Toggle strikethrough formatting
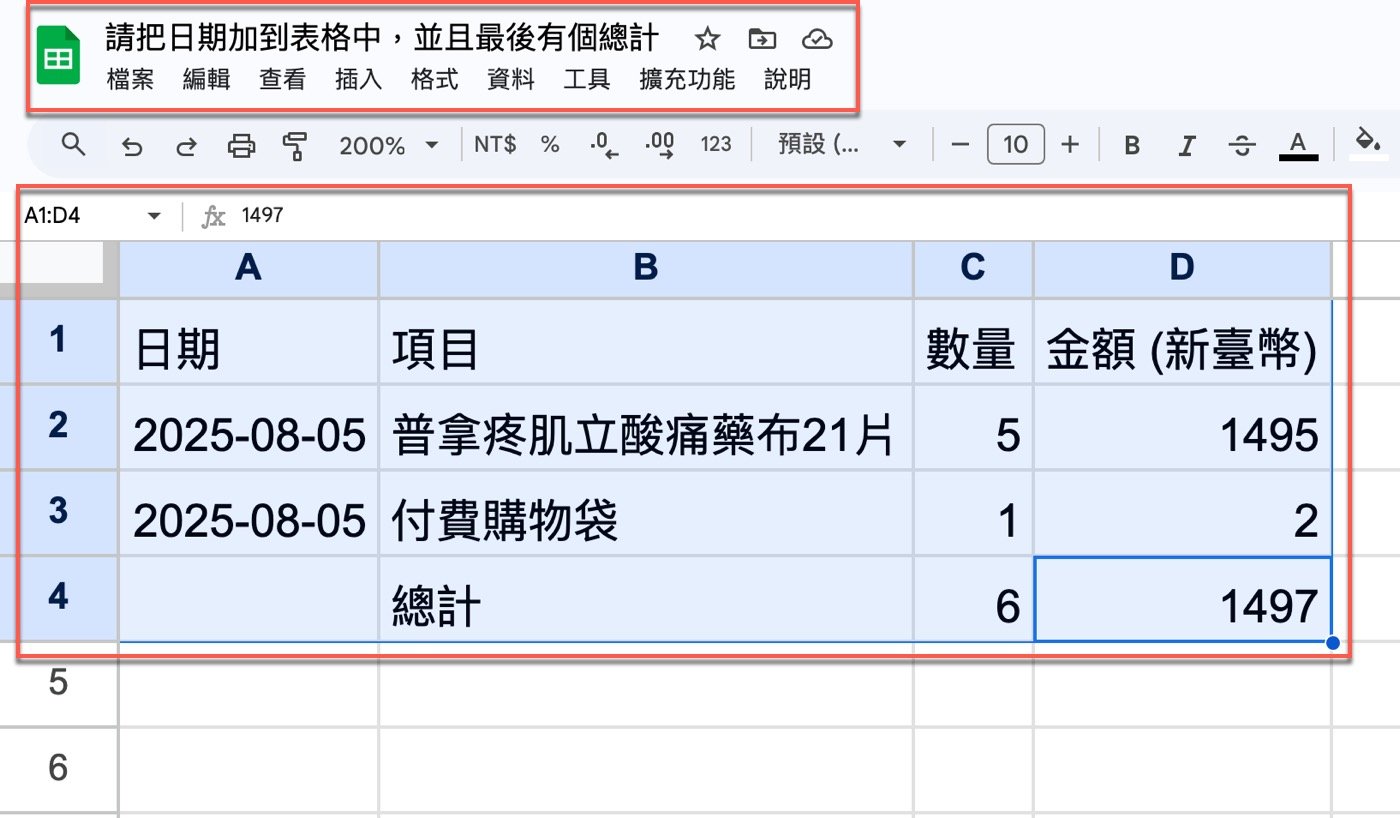Image resolution: width=1400 pixels, height=818 pixels. coord(1242,146)
